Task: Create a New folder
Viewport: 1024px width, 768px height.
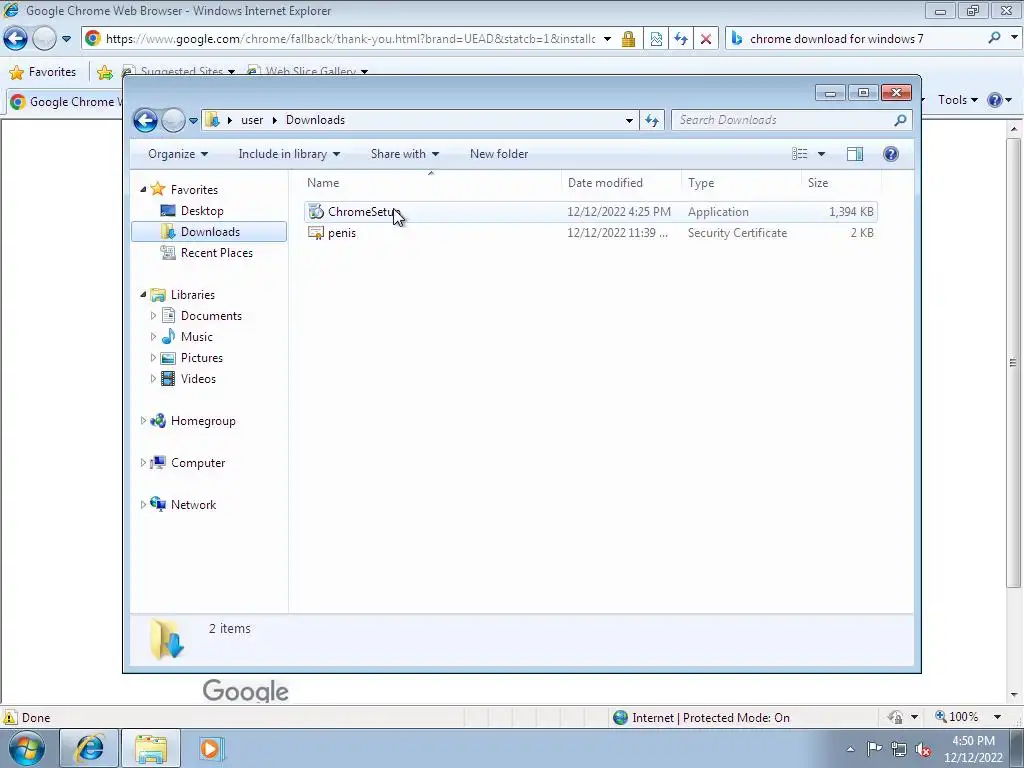Action: tap(499, 154)
